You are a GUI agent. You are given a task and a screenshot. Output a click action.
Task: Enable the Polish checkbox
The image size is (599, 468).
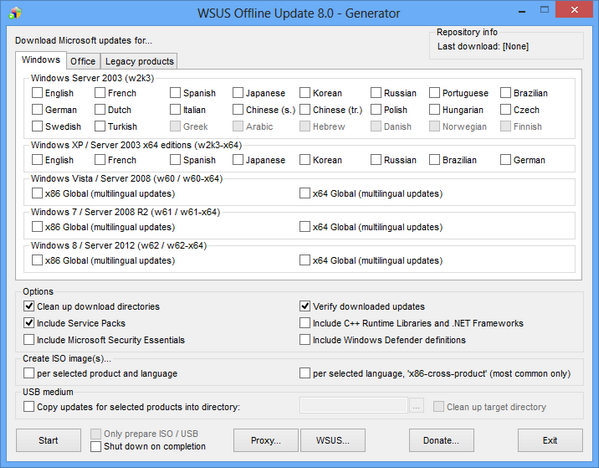click(x=376, y=110)
